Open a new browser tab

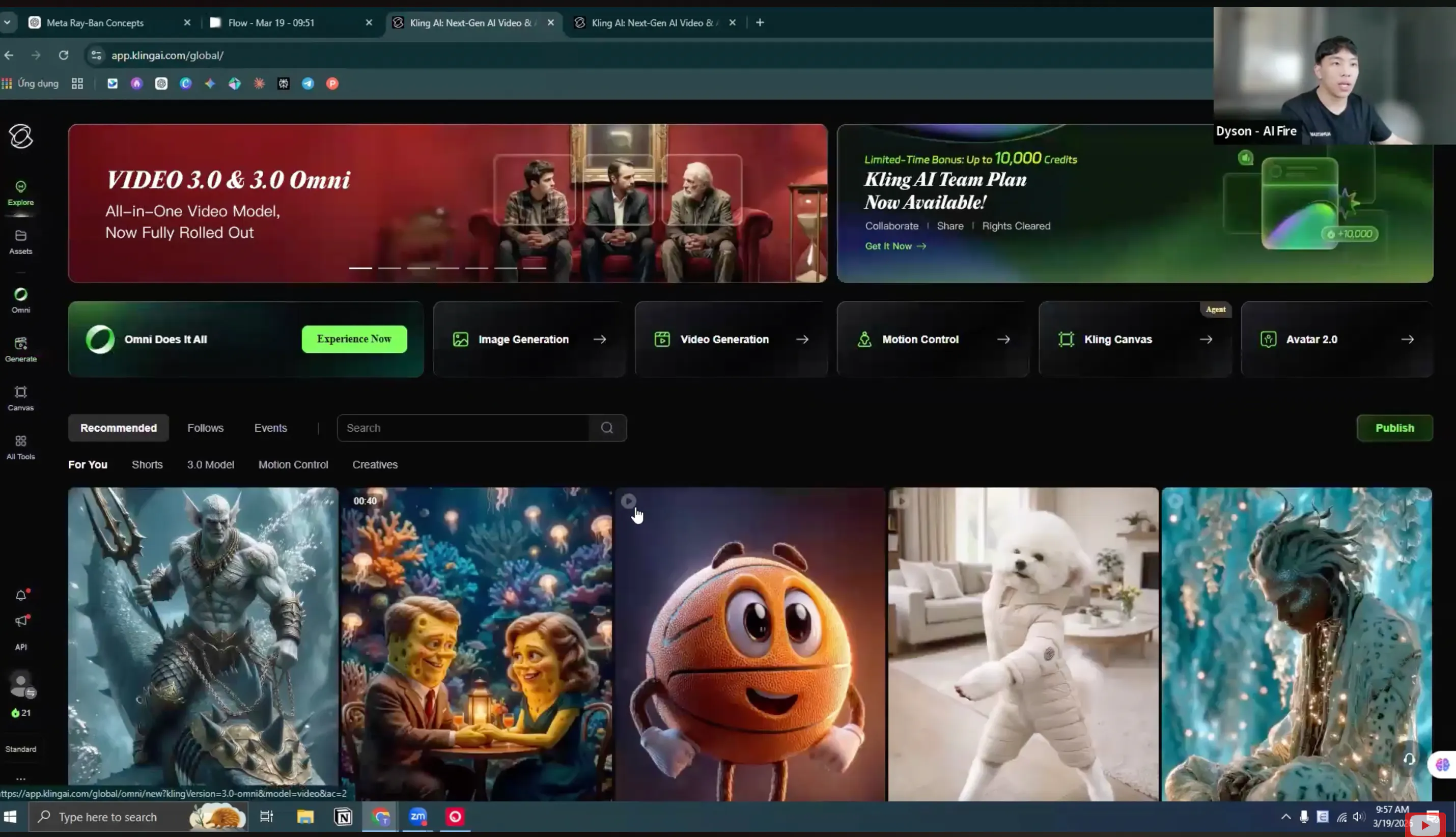click(760, 22)
